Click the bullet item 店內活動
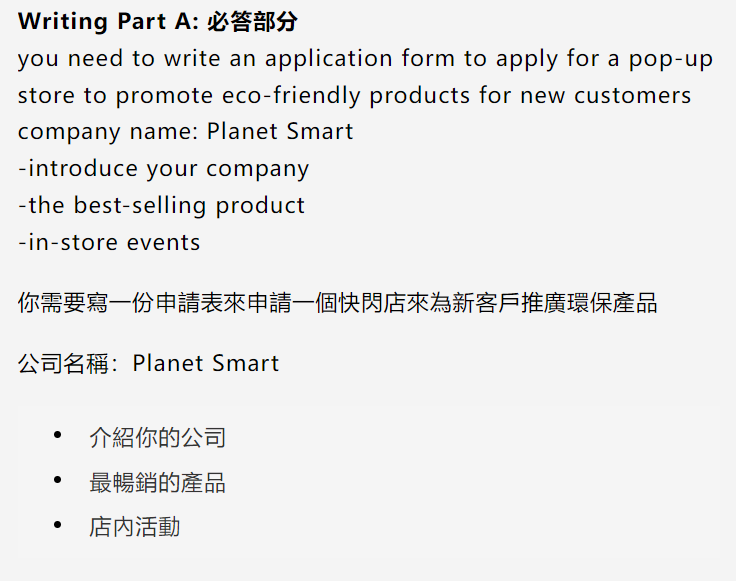736x581 pixels. [135, 527]
